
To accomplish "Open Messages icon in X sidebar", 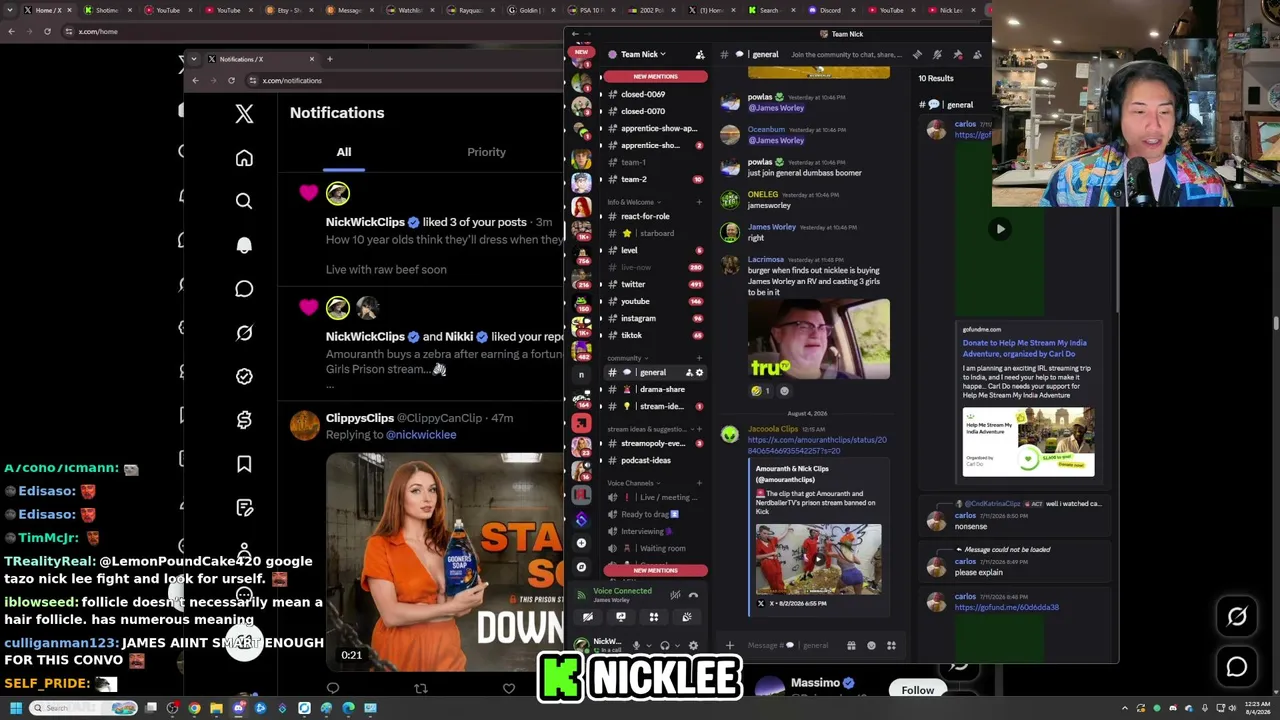I will pos(244,289).
